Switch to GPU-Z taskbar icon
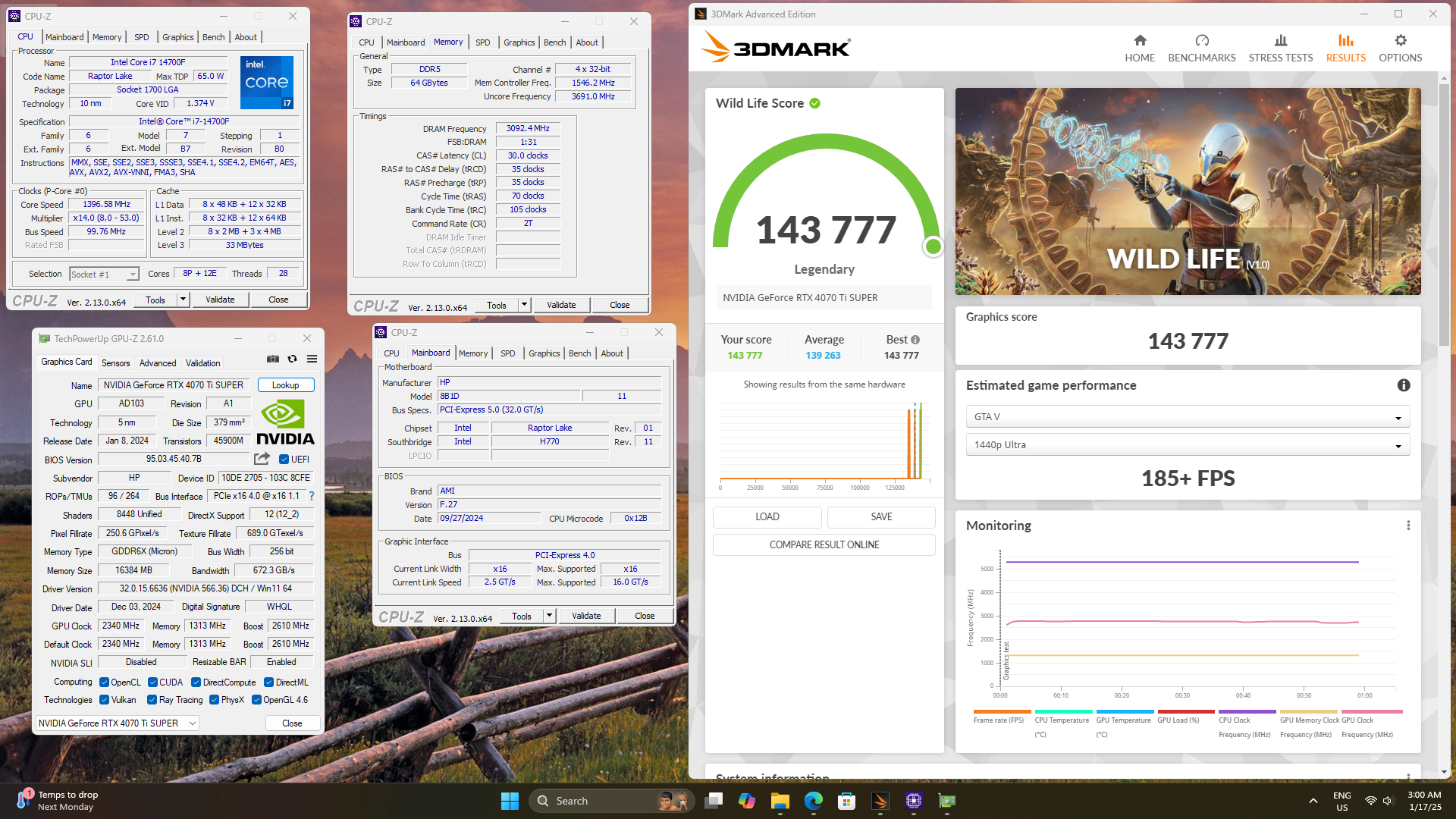The image size is (1456, 819). [x=947, y=801]
